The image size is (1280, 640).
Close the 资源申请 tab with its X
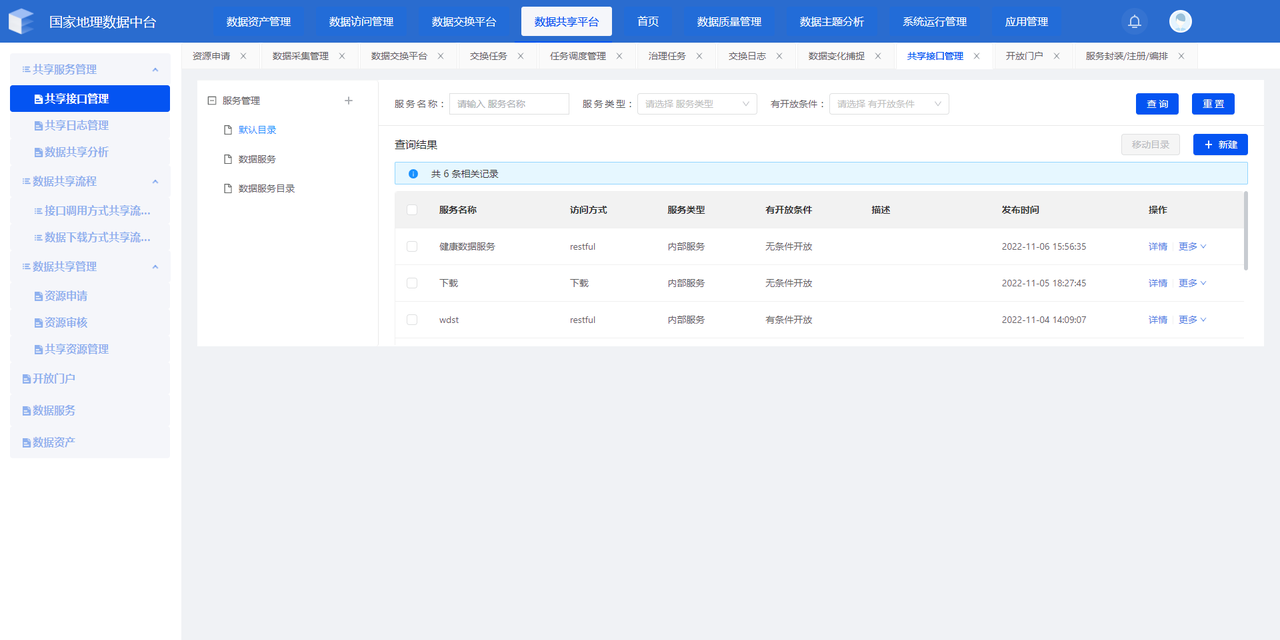243,56
